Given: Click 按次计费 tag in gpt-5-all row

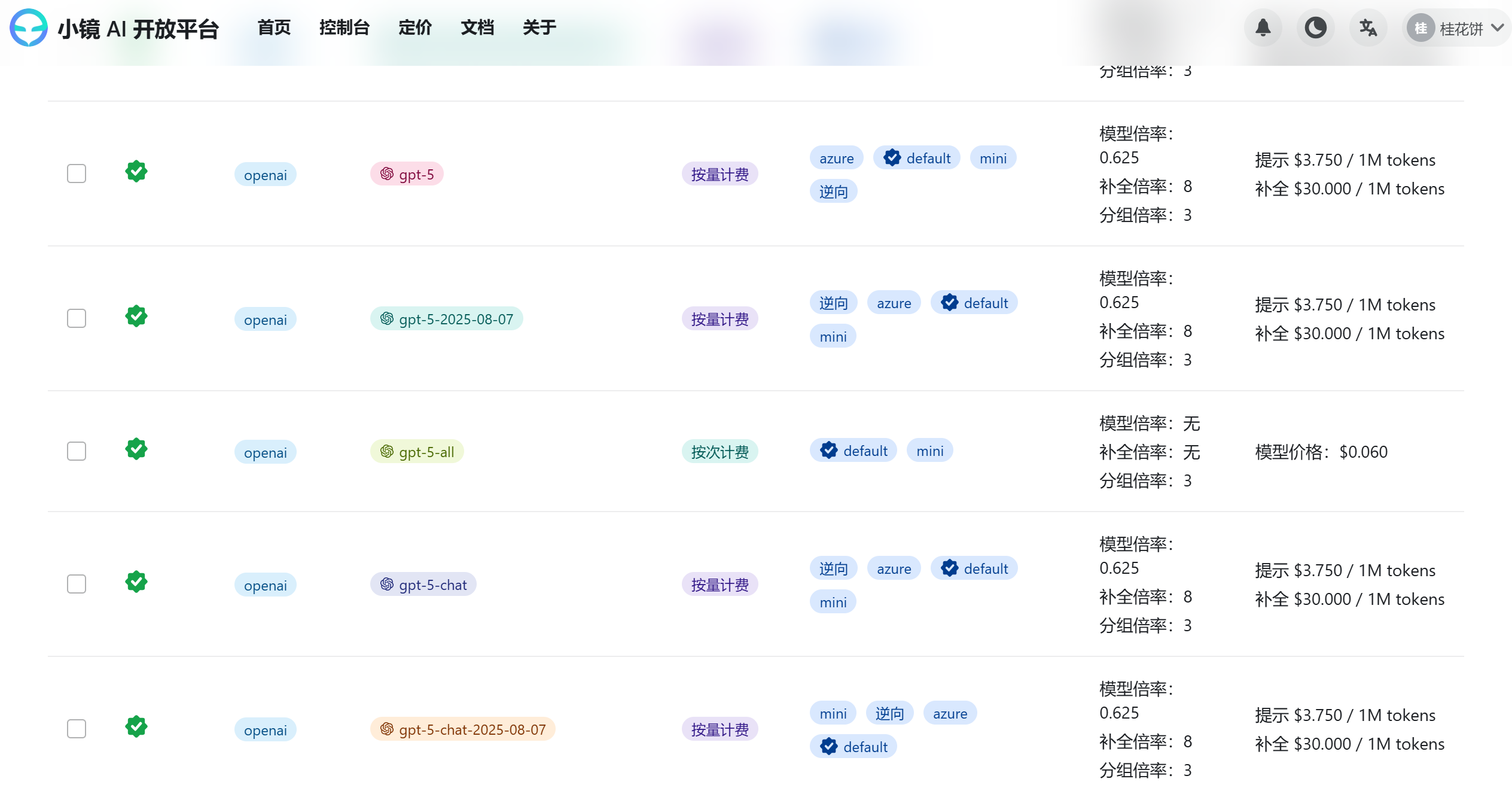Looking at the screenshot, I should point(720,452).
